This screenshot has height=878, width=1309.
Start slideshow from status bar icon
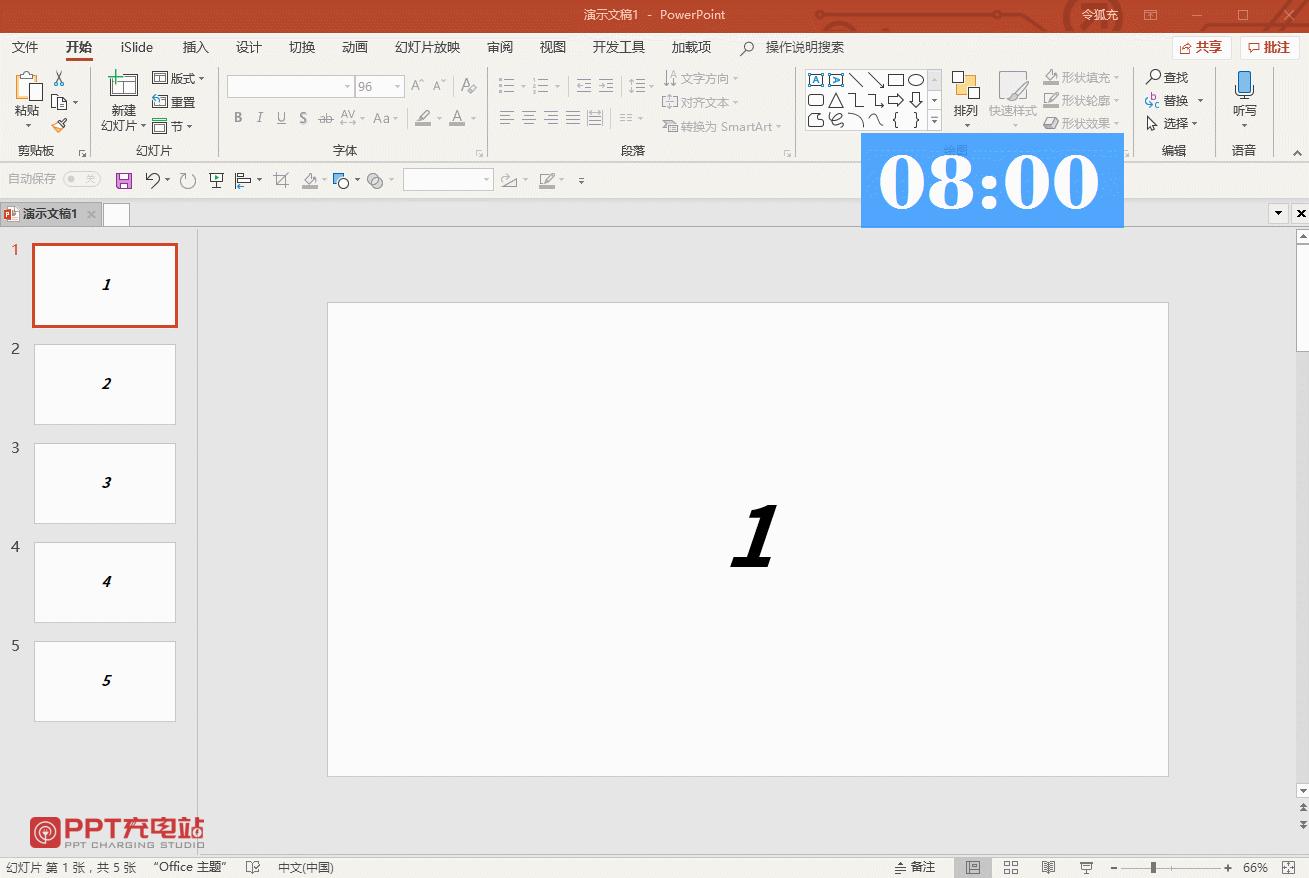(1085, 867)
